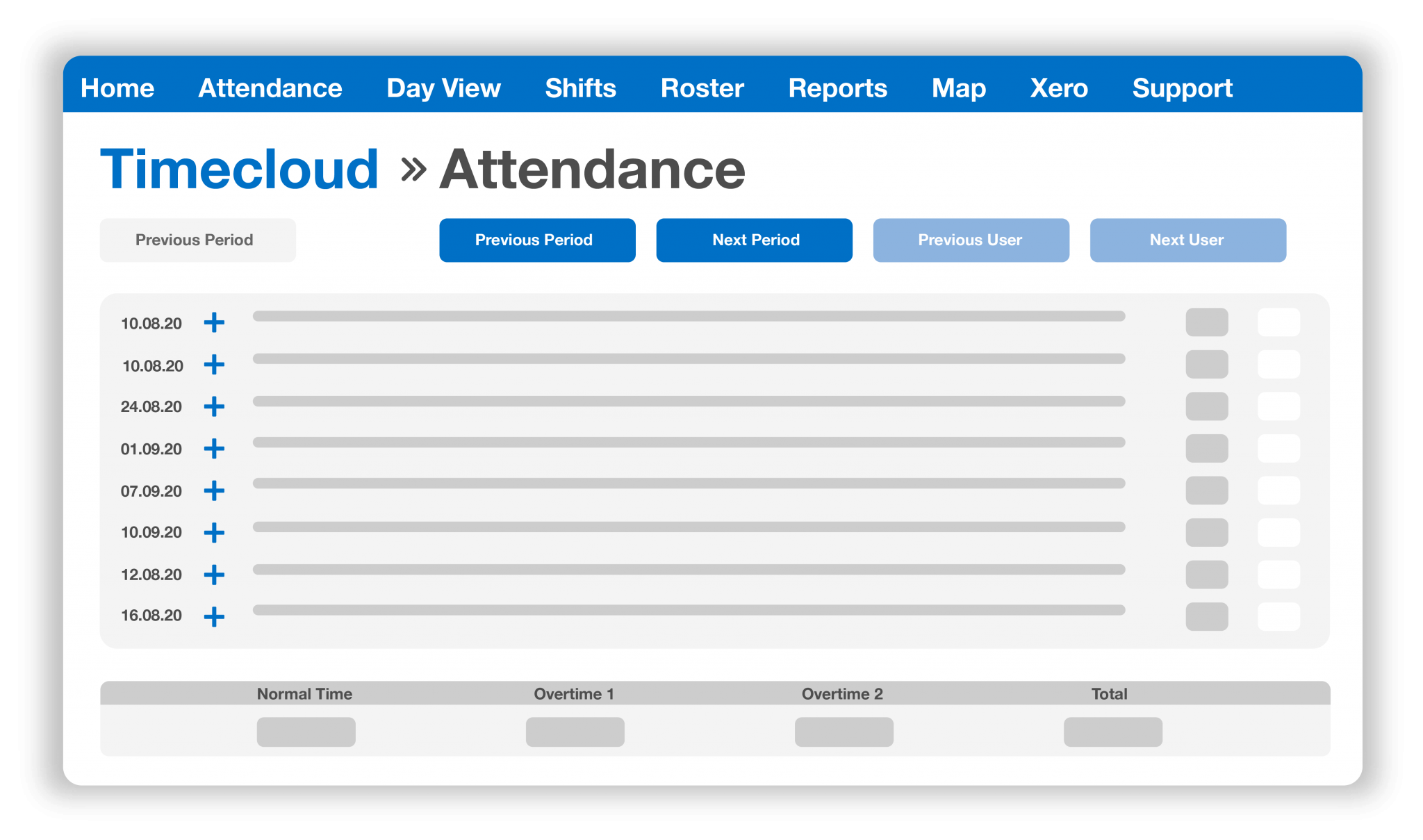Go to the Previous User
The height and width of the screenshot is (840, 1423).
[970, 240]
